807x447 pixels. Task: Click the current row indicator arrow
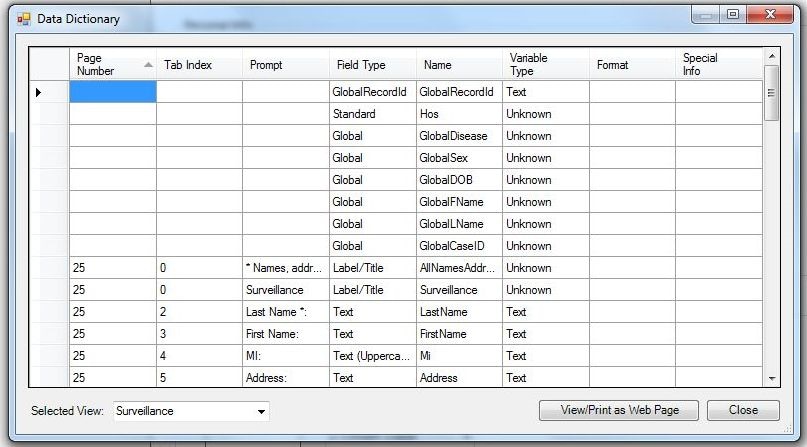39,92
